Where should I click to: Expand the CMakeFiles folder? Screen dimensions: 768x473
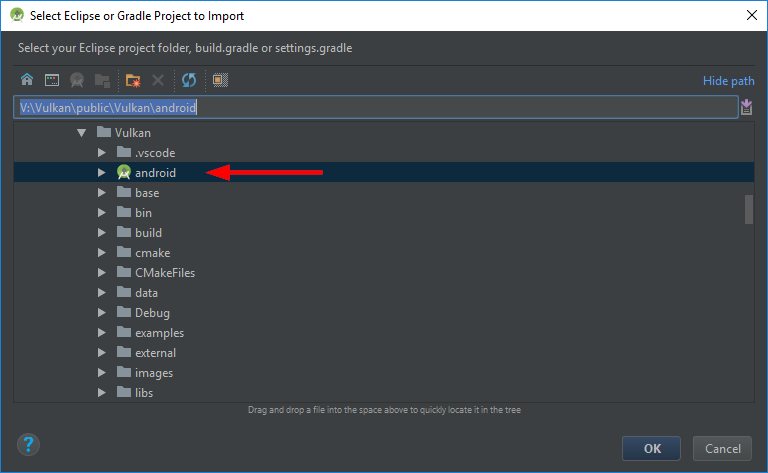click(x=101, y=273)
